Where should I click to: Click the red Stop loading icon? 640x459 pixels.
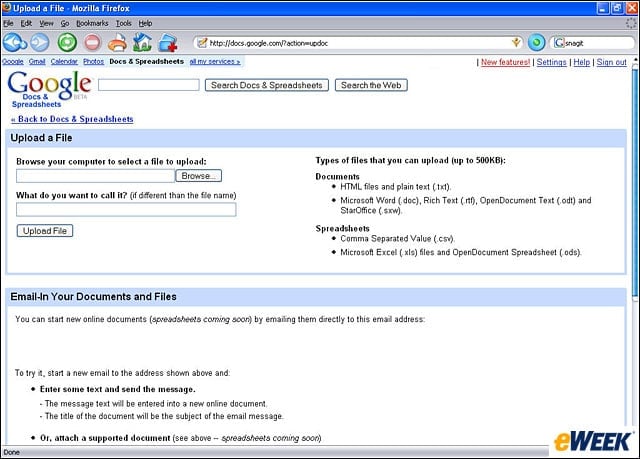pos(92,42)
